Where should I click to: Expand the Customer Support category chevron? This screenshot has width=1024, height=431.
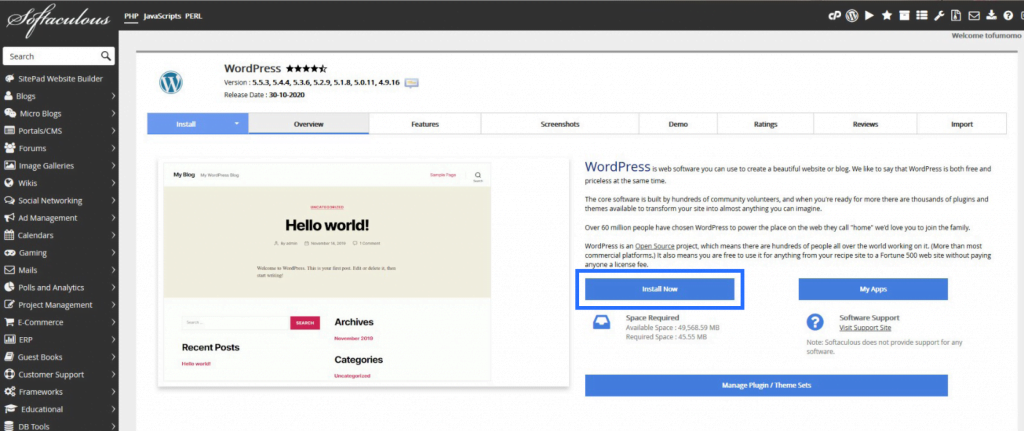click(114, 375)
